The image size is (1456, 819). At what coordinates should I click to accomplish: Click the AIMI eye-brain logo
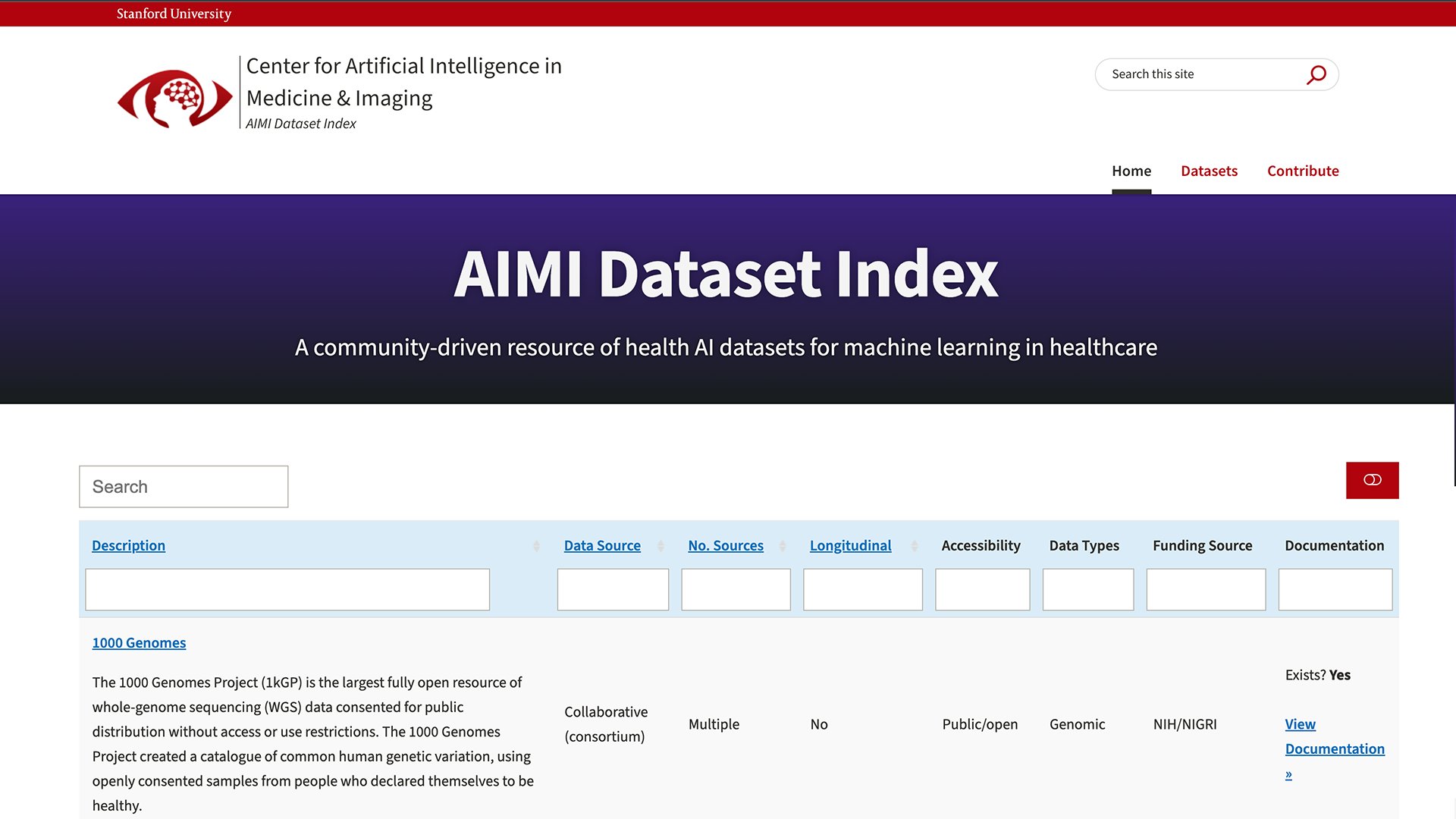(x=174, y=99)
